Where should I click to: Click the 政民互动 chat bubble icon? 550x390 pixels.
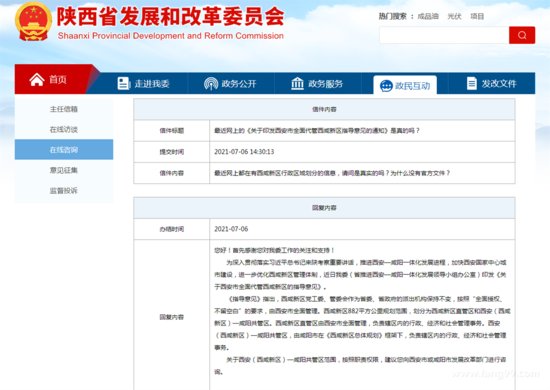[386, 86]
